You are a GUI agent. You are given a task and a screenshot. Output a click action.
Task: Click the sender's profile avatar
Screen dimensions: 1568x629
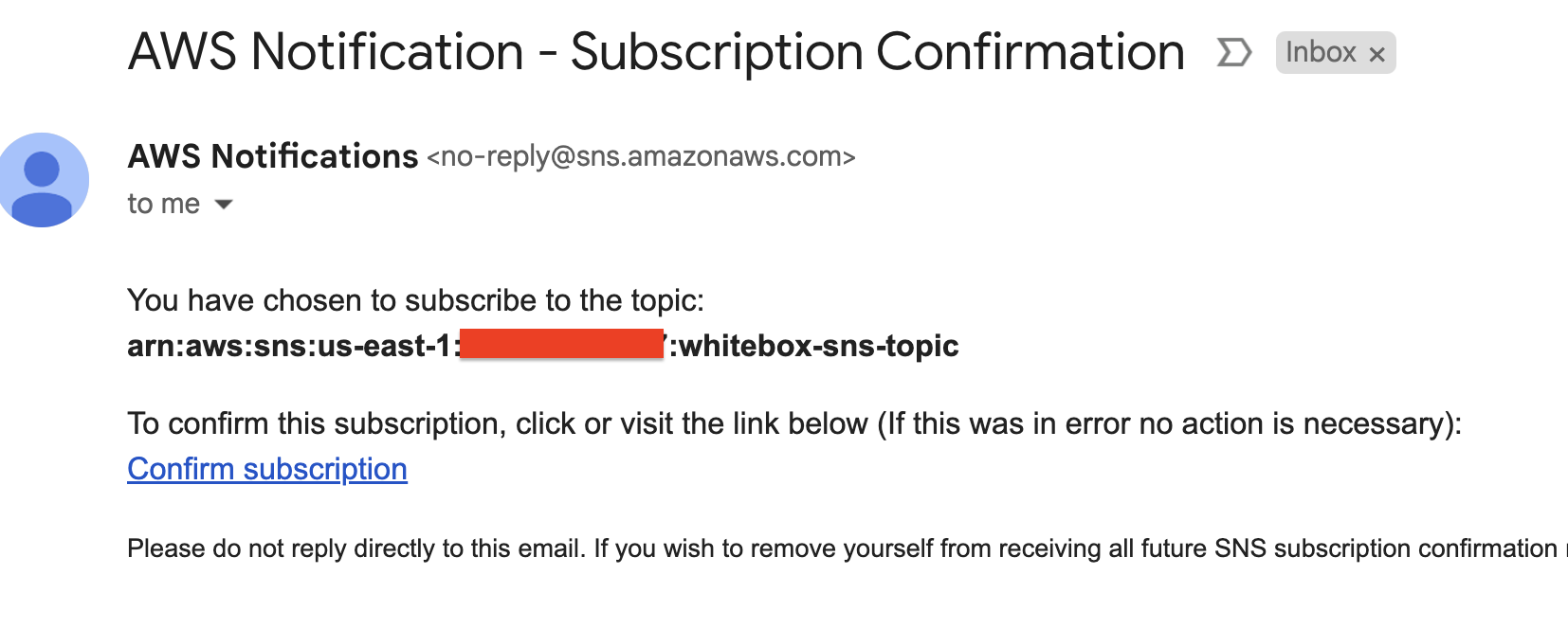(44, 180)
